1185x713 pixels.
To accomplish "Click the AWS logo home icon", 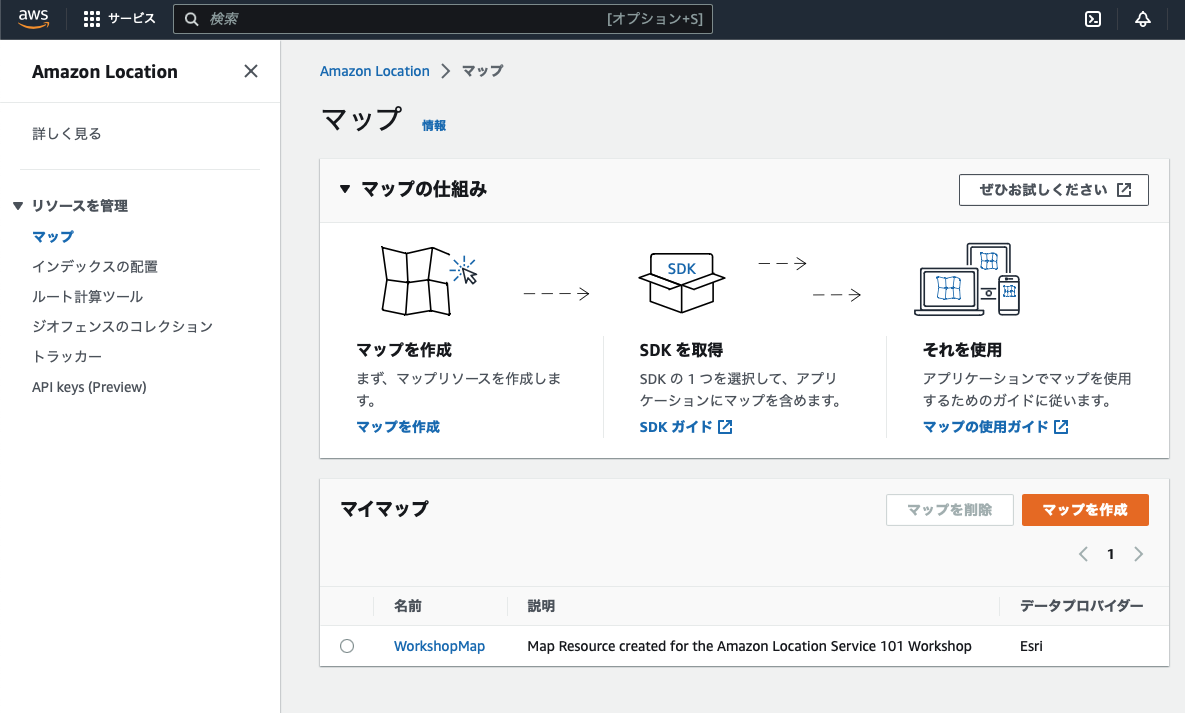I will pyautogui.click(x=34, y=19).
